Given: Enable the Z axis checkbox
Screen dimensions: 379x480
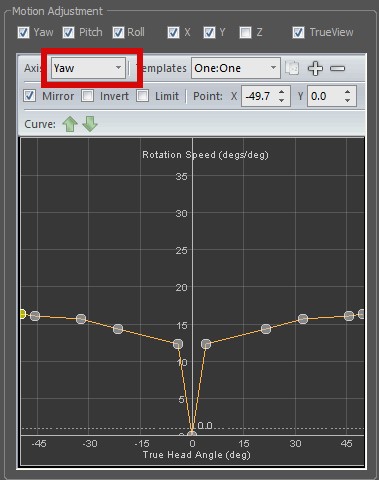Looking at the screenshot, I should 245,33.
